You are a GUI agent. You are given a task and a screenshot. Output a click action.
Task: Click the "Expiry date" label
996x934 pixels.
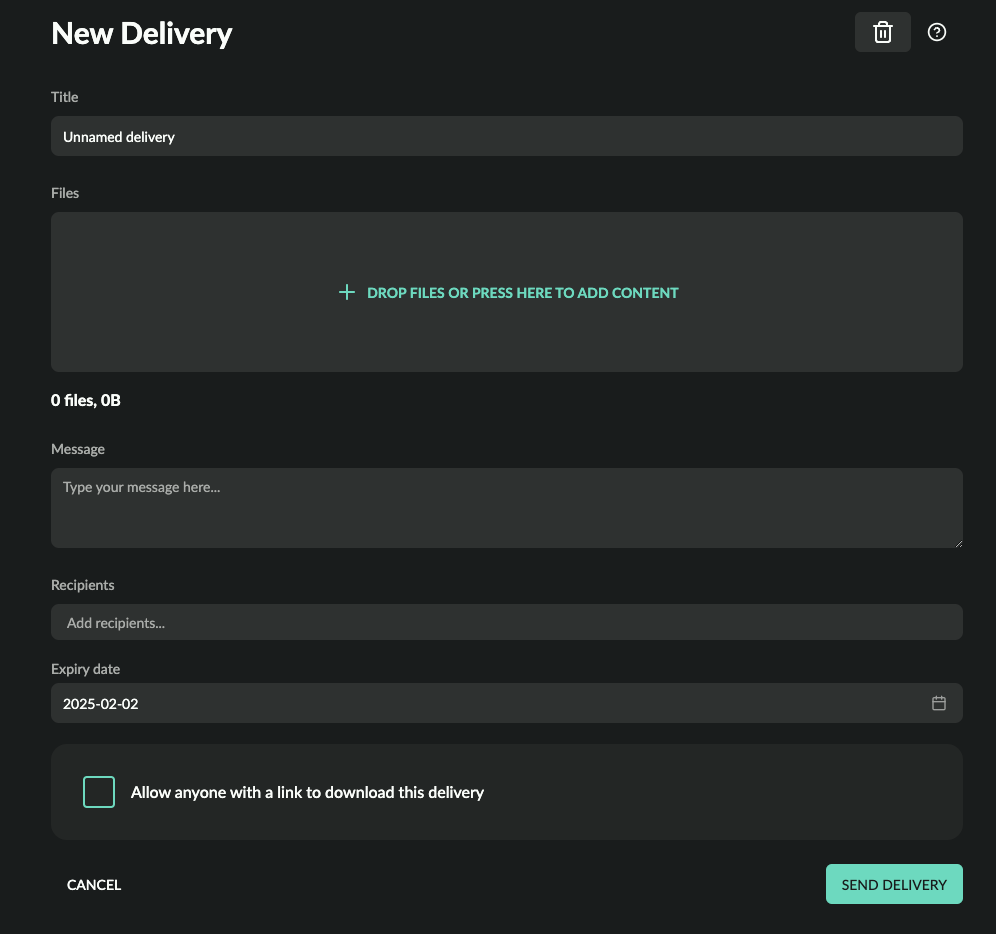pyautogui.click(x=85, y=669)
